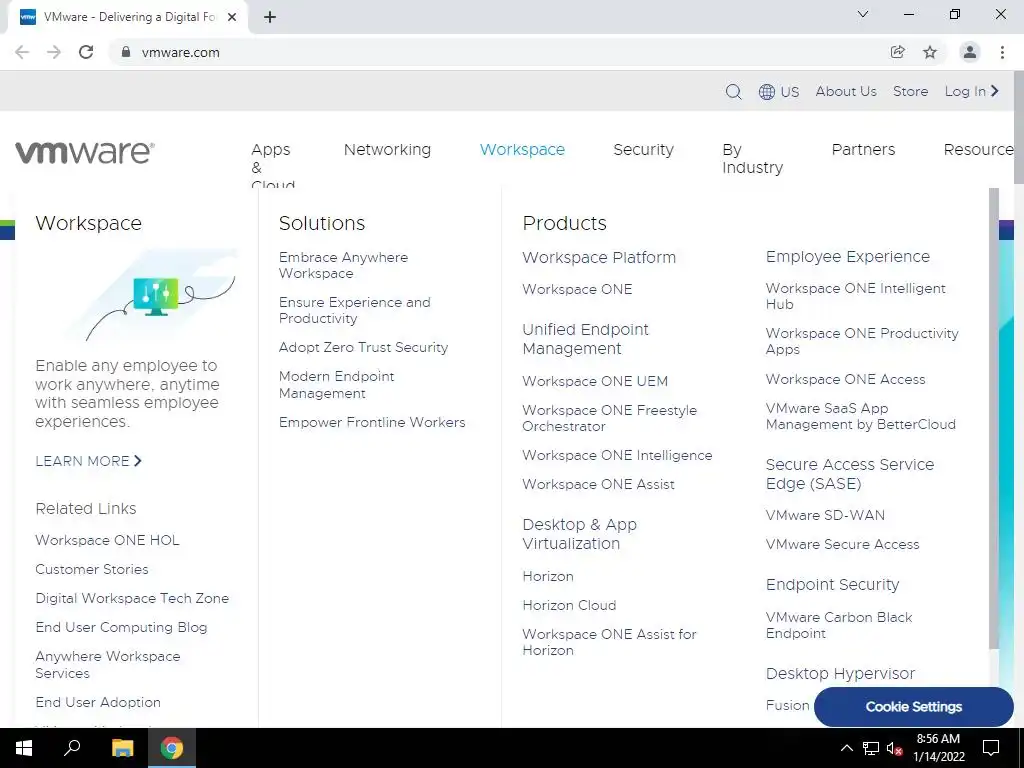Close the VMware browser tab
The width and height of the screenshot is (1024, 768).
[232, 17]
